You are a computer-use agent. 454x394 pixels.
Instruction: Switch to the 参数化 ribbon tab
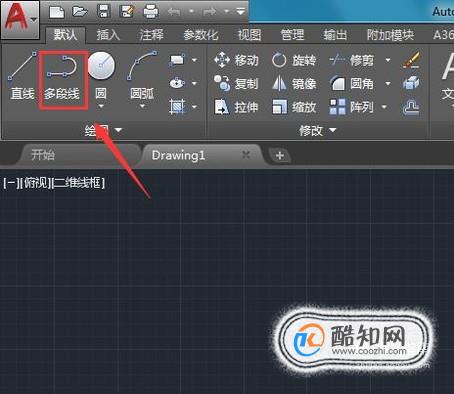(x=201, y=34)
